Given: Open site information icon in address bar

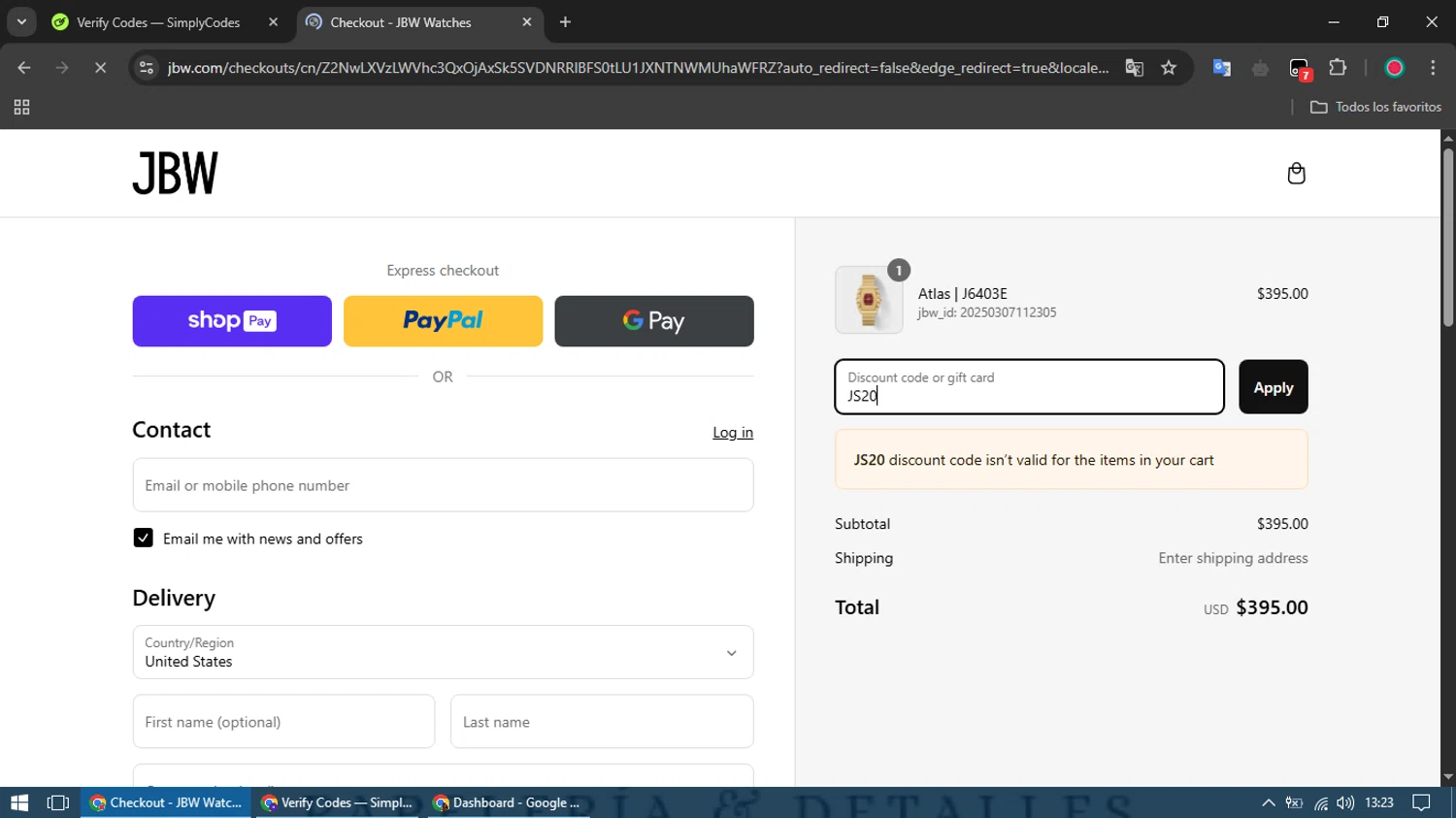Looking at the screenshot, I should [147, 68].
